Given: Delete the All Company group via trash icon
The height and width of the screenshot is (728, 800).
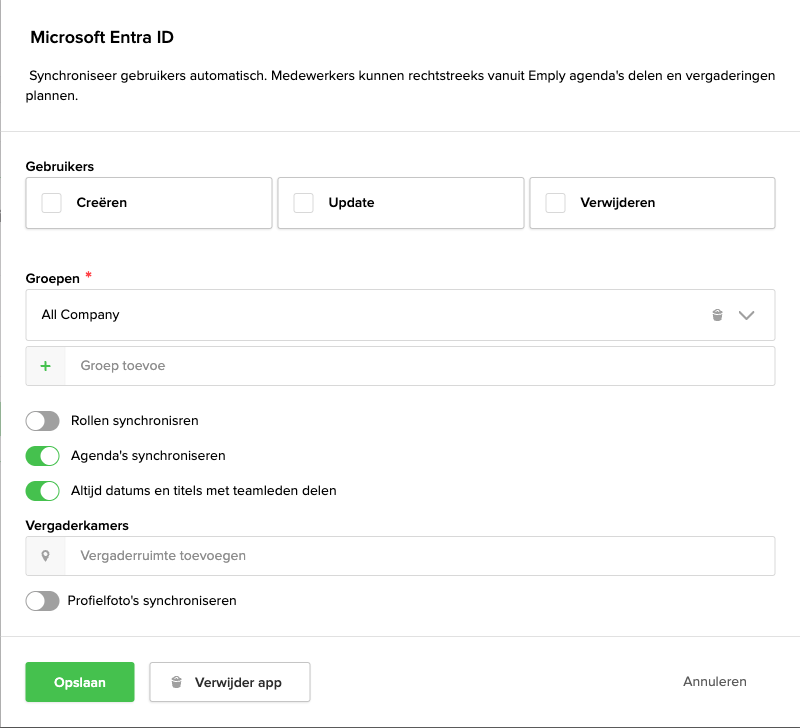Looking at the screenshot, I should click(717, 315).
